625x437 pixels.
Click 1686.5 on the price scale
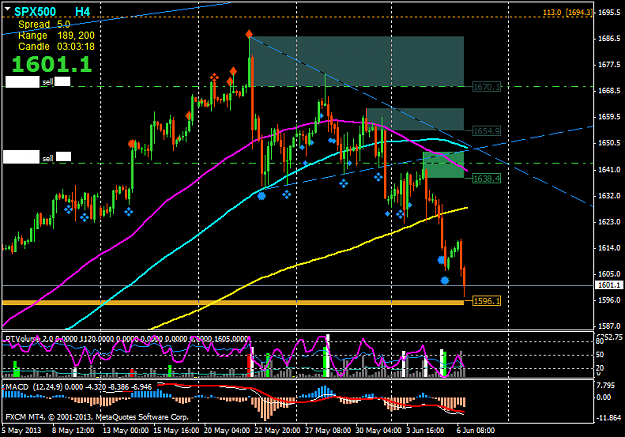point(609,39)
